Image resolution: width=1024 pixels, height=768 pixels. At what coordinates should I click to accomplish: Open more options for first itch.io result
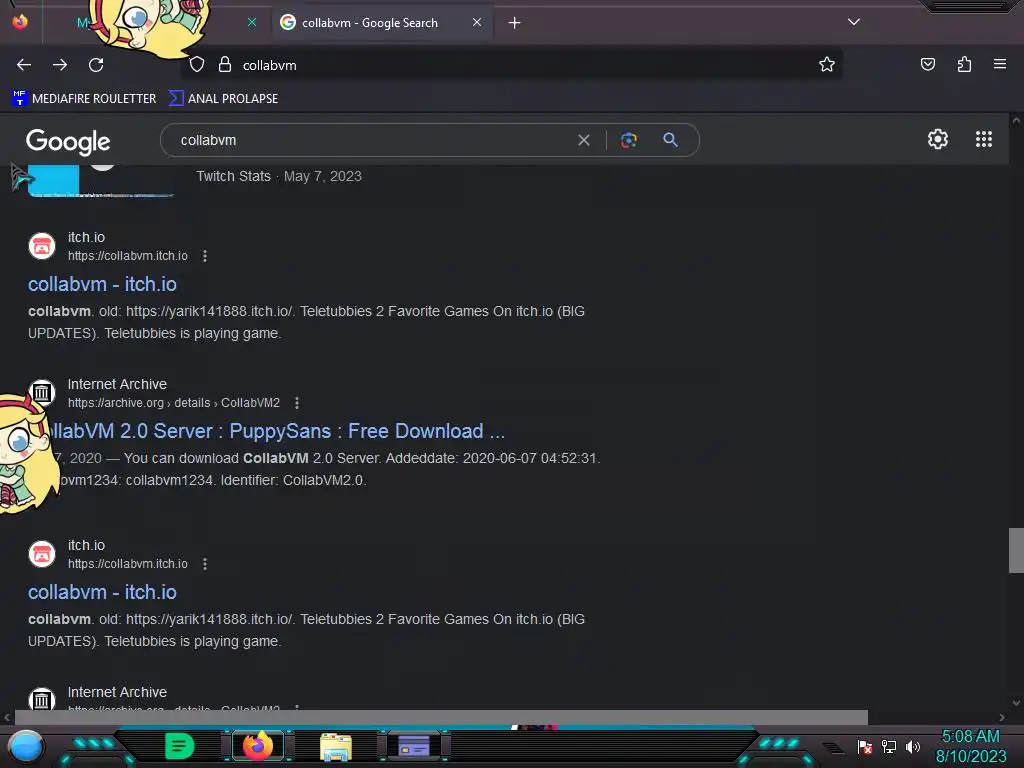point(205,256)
